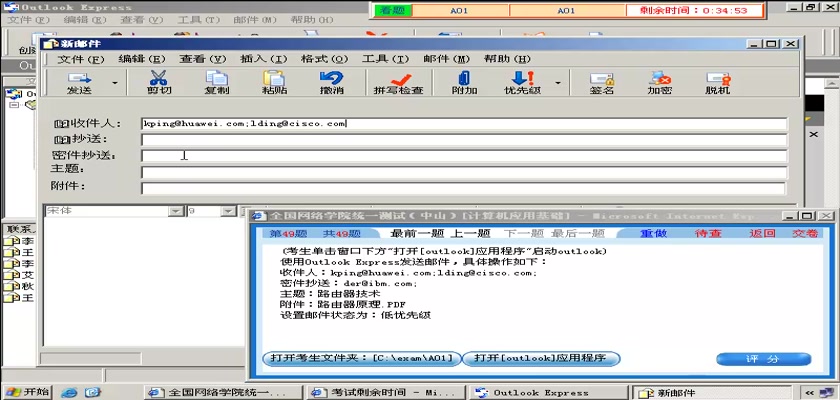Image resolution: width=840 pixels, height=400 pixels.
Task: Open the 邮件(M) menu in new mail window
Action: point(447,59)
